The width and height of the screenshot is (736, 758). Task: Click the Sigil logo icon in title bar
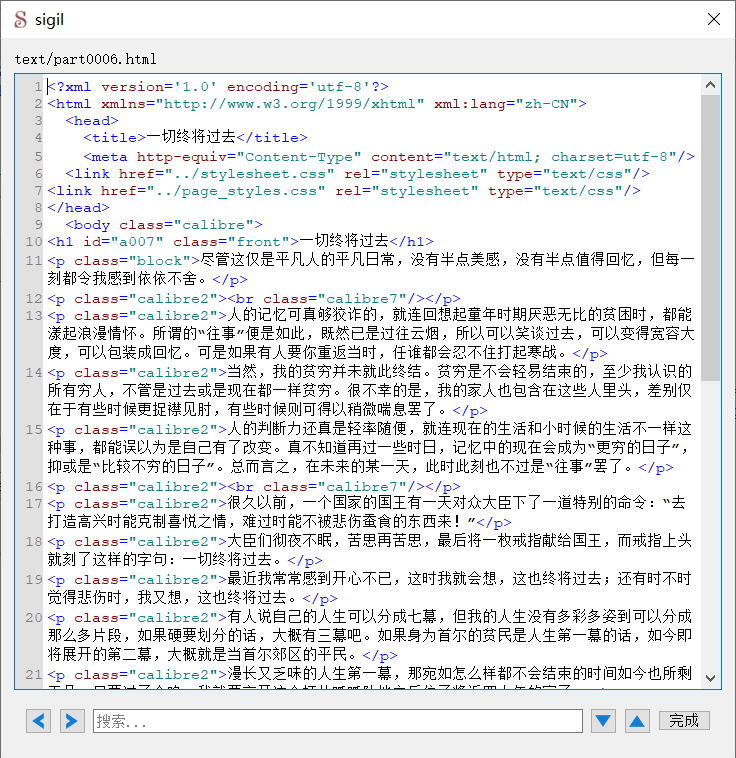click(x=20, y=19)
